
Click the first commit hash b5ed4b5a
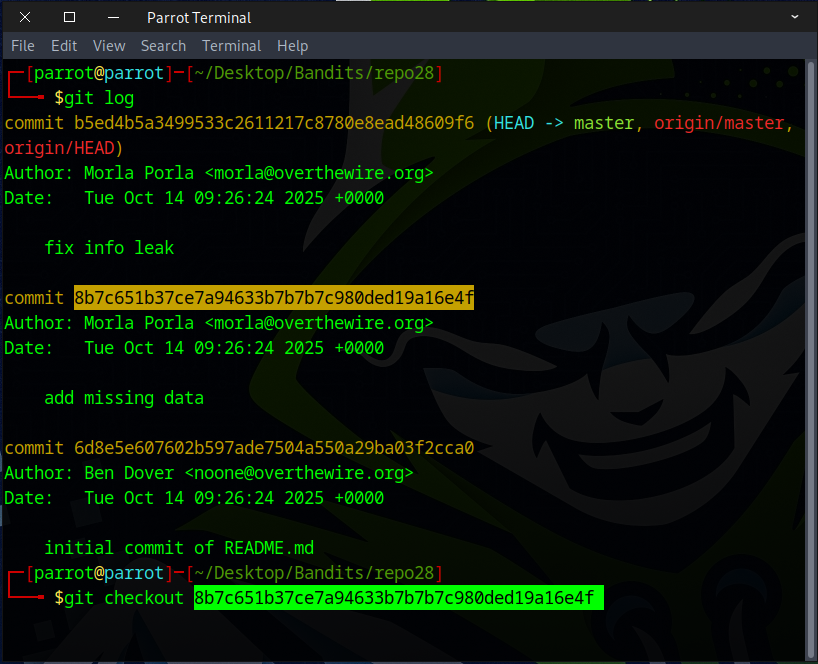click(273, 123)
